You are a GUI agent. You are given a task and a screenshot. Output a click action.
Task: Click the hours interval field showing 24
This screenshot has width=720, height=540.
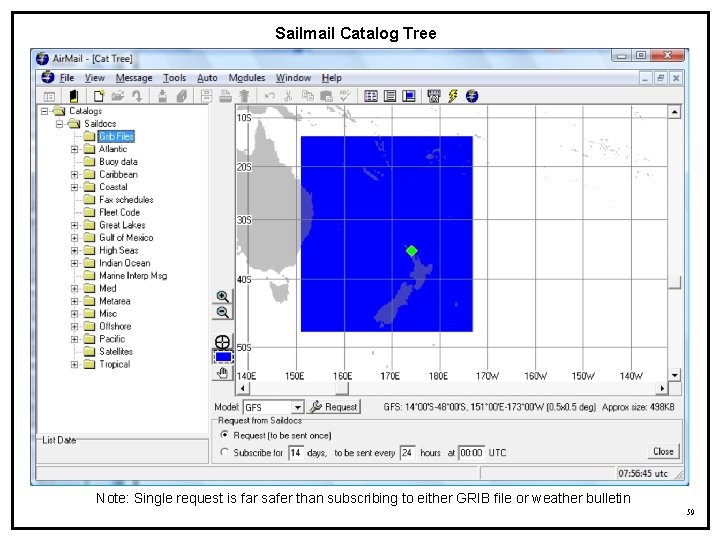click(408, 453)
